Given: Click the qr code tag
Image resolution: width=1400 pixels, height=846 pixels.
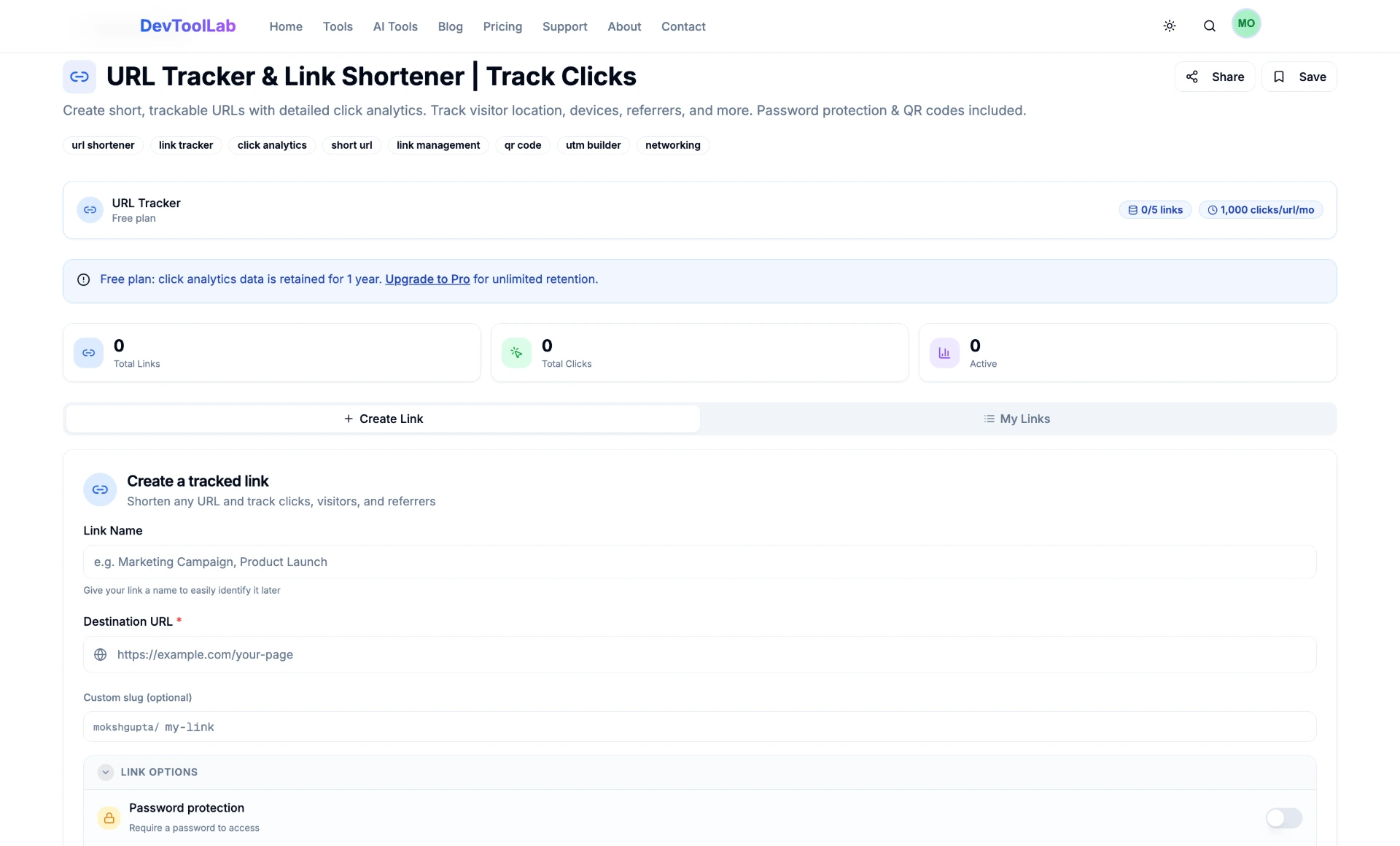Looking at the screenshot, I should pos(522,145).
